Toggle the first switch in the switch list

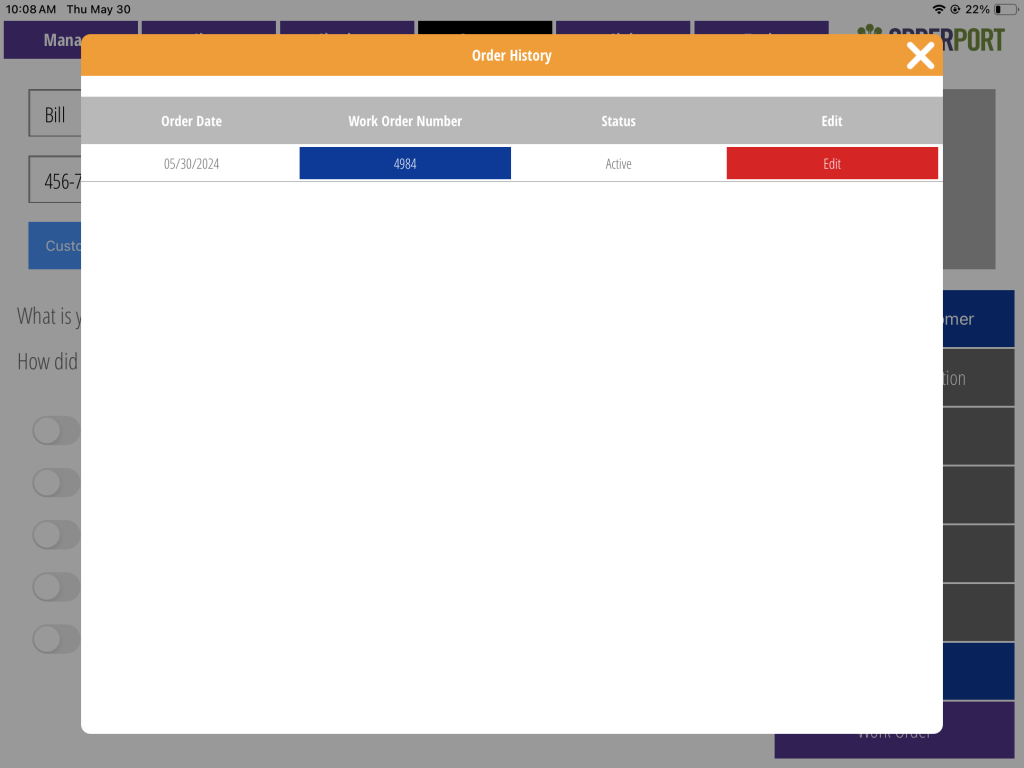[x=55, y=431]
